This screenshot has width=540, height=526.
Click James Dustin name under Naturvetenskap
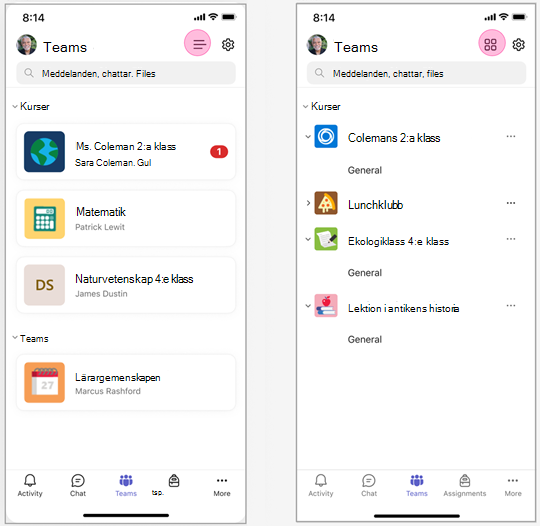coord(101,294)
